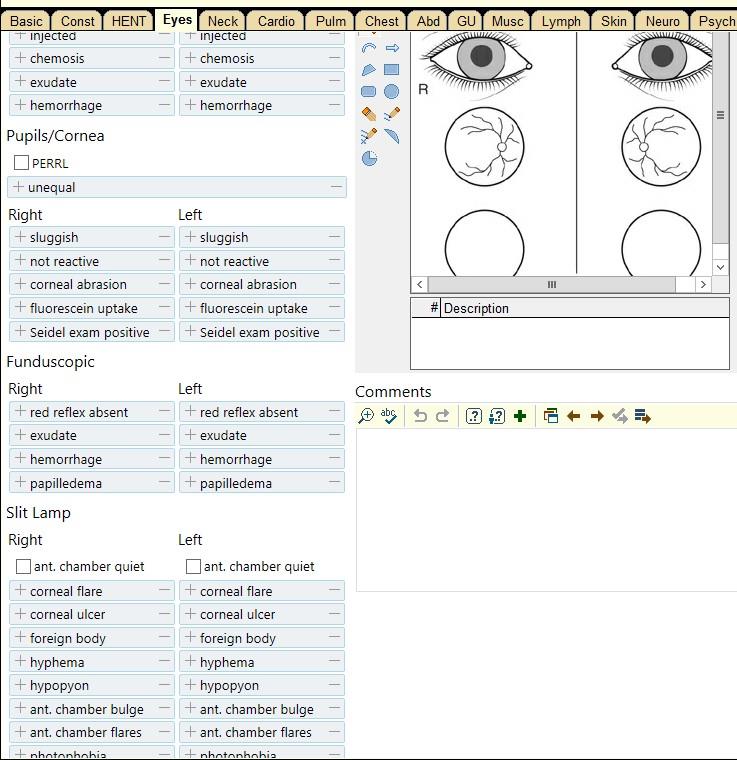Select the circle shape drawing tool
Viewport: 737px width, 760px height.
392,92
